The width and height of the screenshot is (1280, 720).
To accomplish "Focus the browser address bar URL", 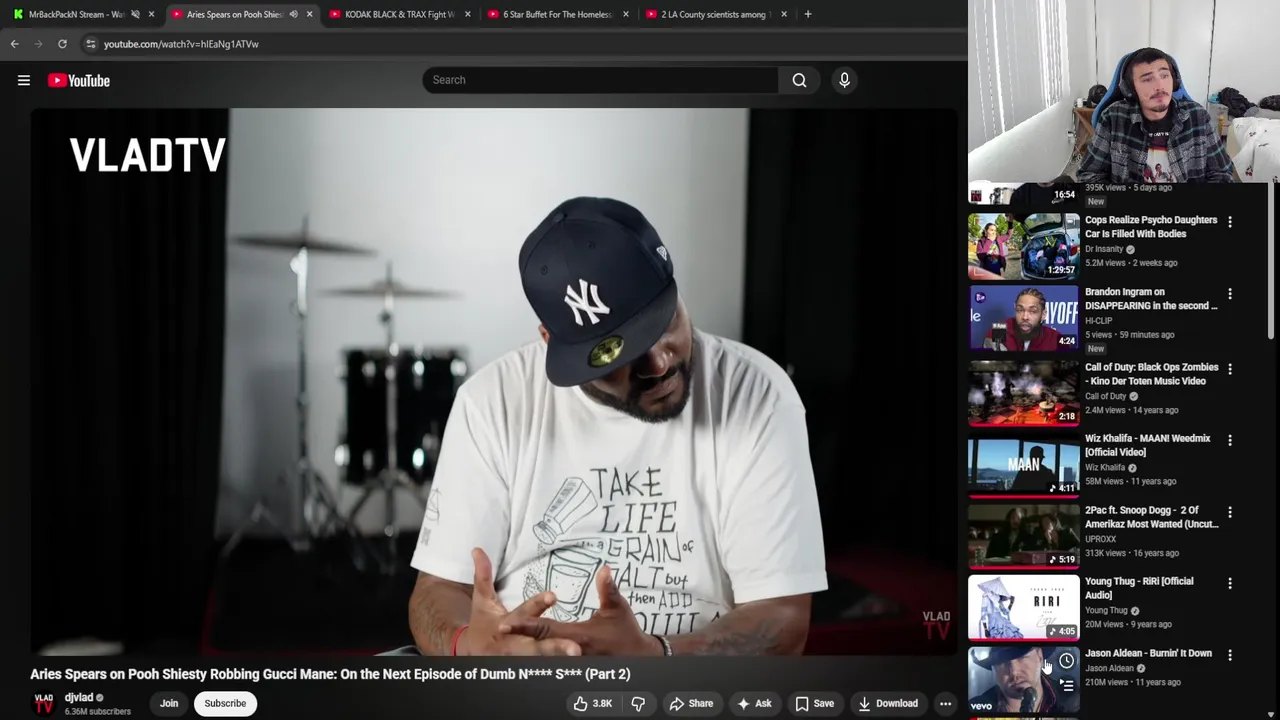I will click(181, 44).
